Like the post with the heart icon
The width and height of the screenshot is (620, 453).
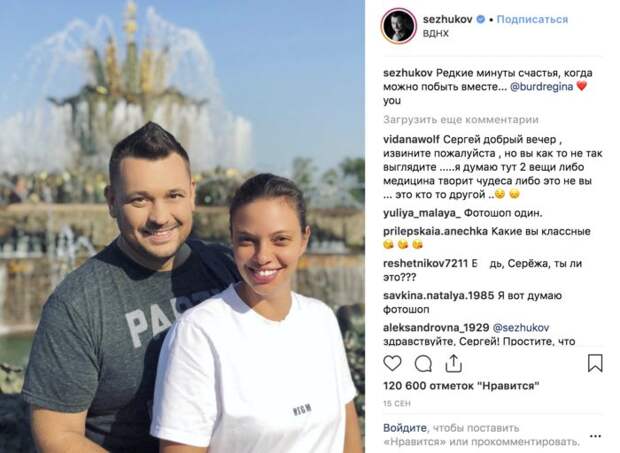pos(392,363)
